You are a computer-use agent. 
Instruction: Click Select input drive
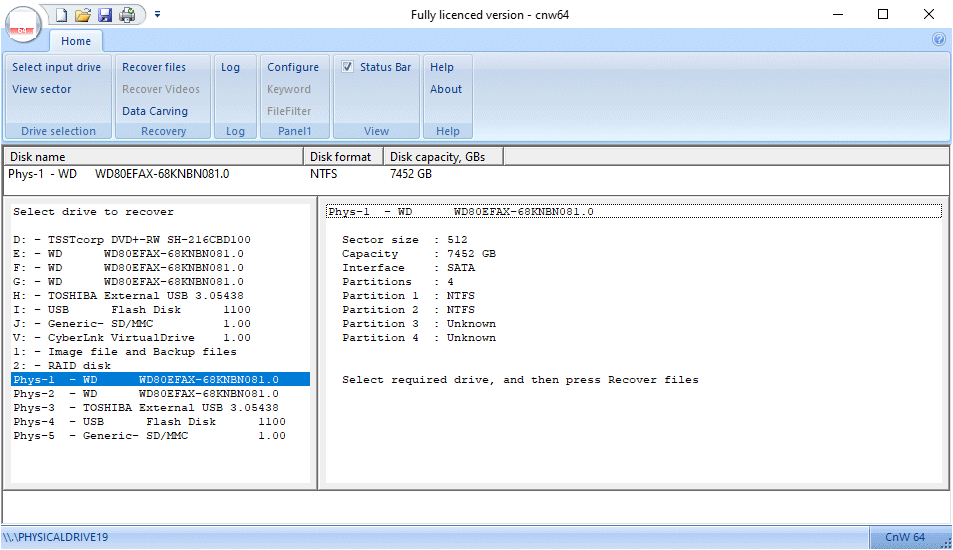coord(57,67)
